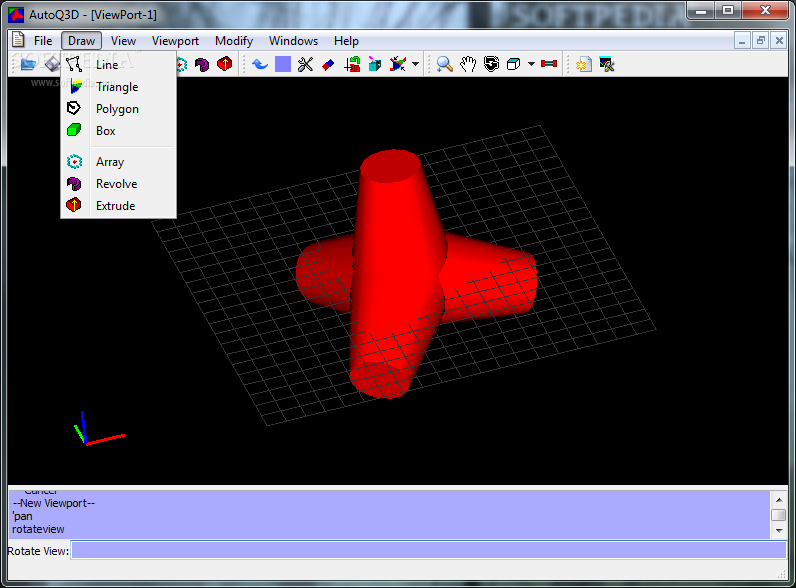Select the hand pan tool
The width and height of the screenshot is (796, 588).
pyautogui.click(x=468, y=64)
